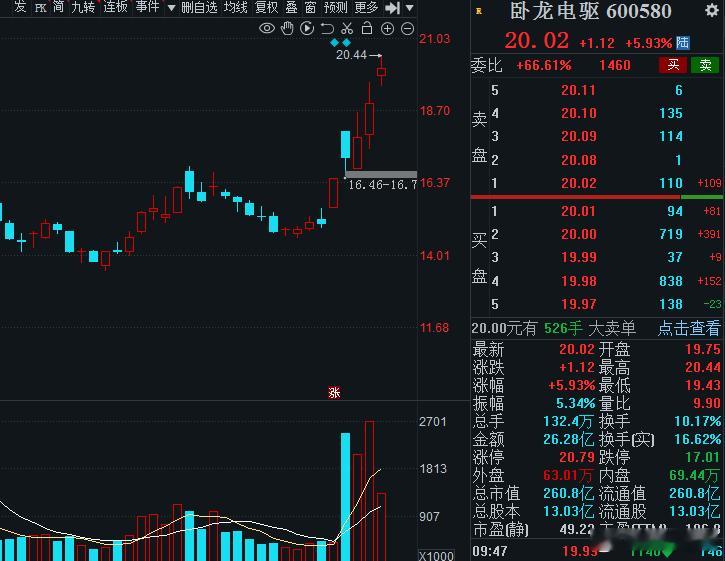Screen dimensions: 725x561
Task: Click the 16.46-16.7 gap label on chart
Action: (382, 185)
